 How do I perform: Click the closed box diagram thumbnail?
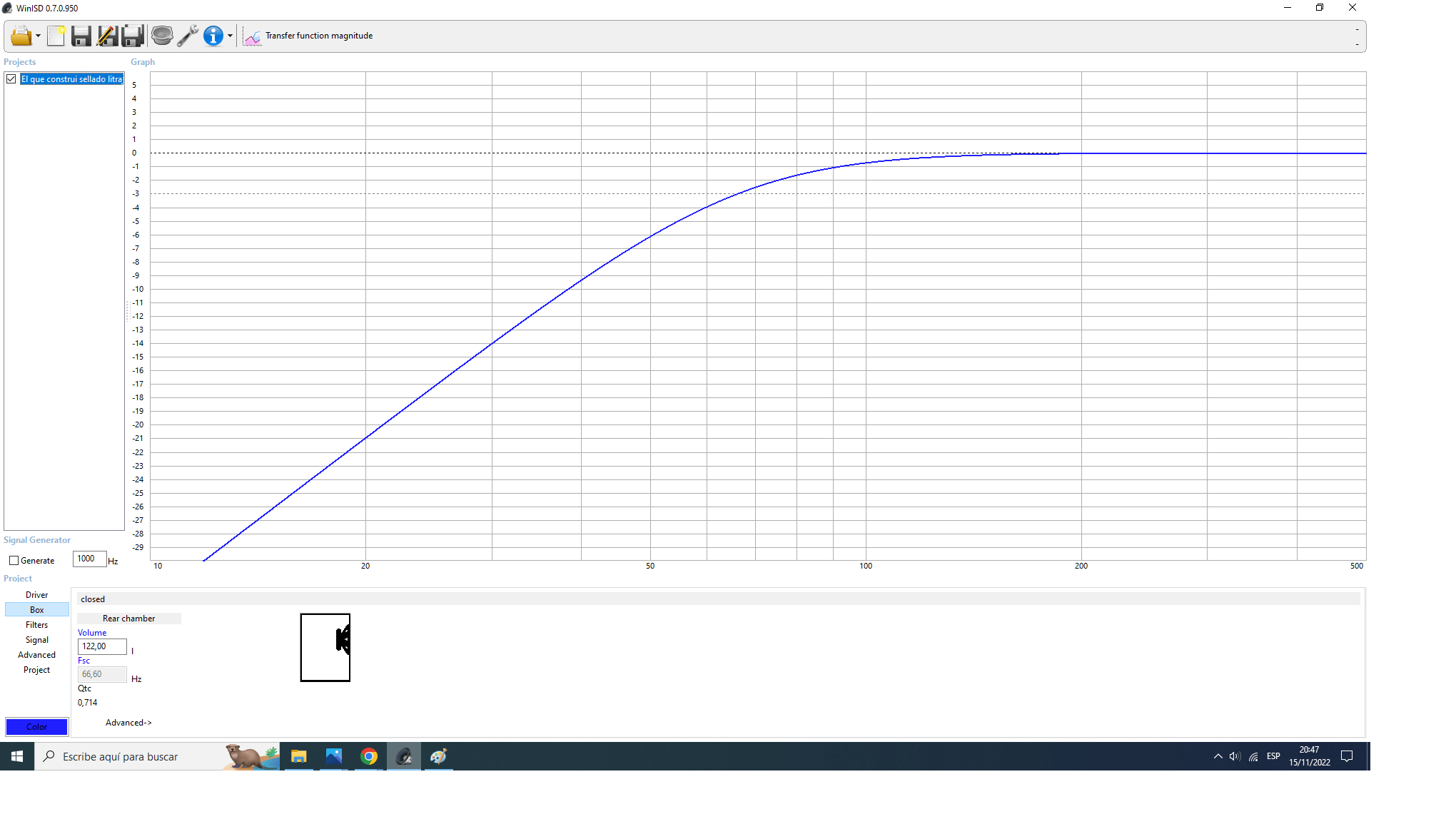325,648
